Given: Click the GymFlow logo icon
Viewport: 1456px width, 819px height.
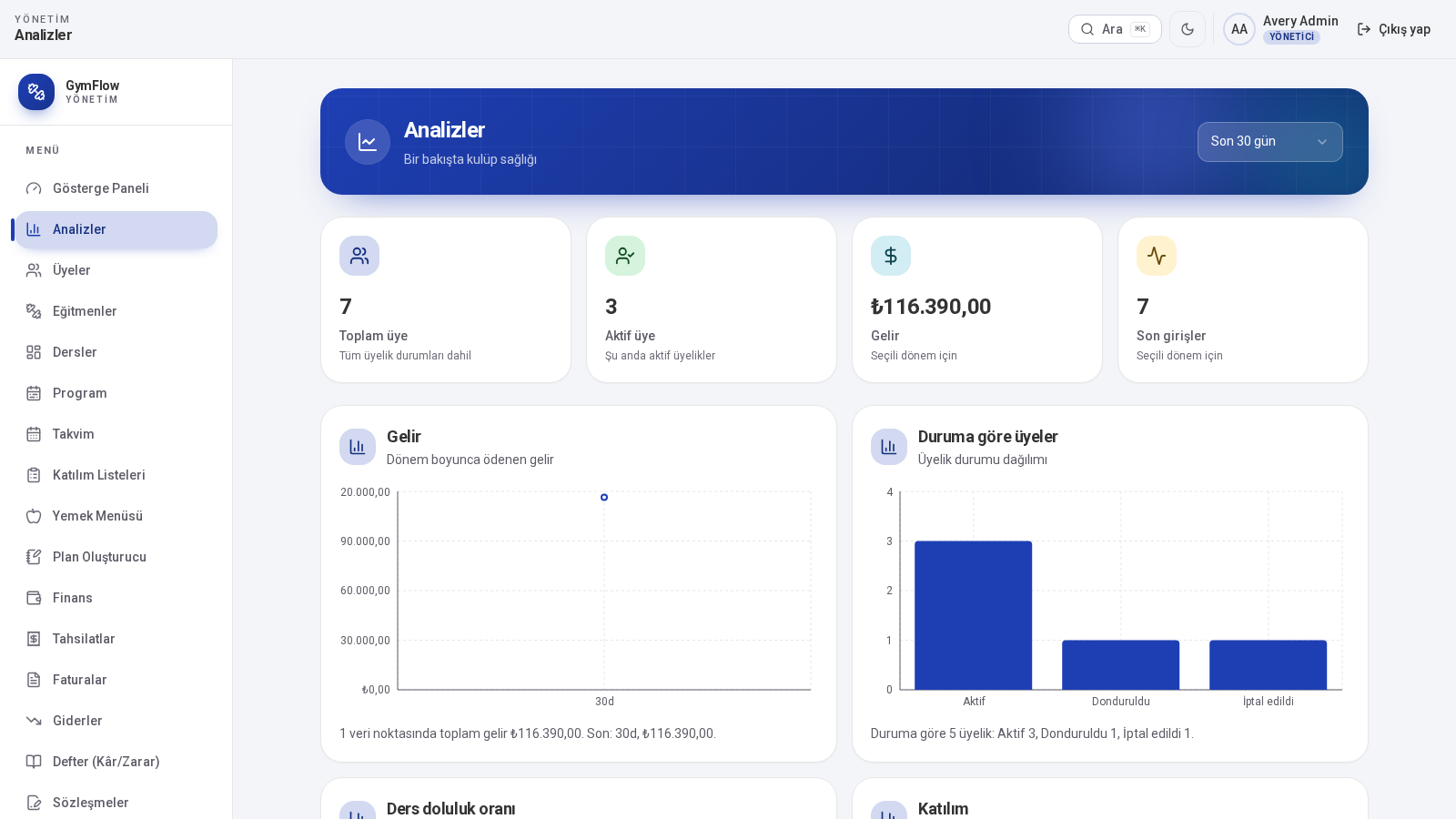Looking at the screenshot, I should pos(36,92).
